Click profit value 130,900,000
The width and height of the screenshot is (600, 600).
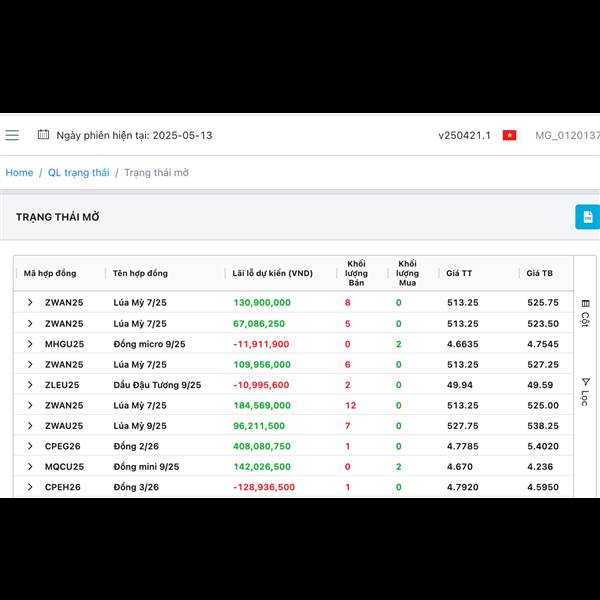click(262, 302)
